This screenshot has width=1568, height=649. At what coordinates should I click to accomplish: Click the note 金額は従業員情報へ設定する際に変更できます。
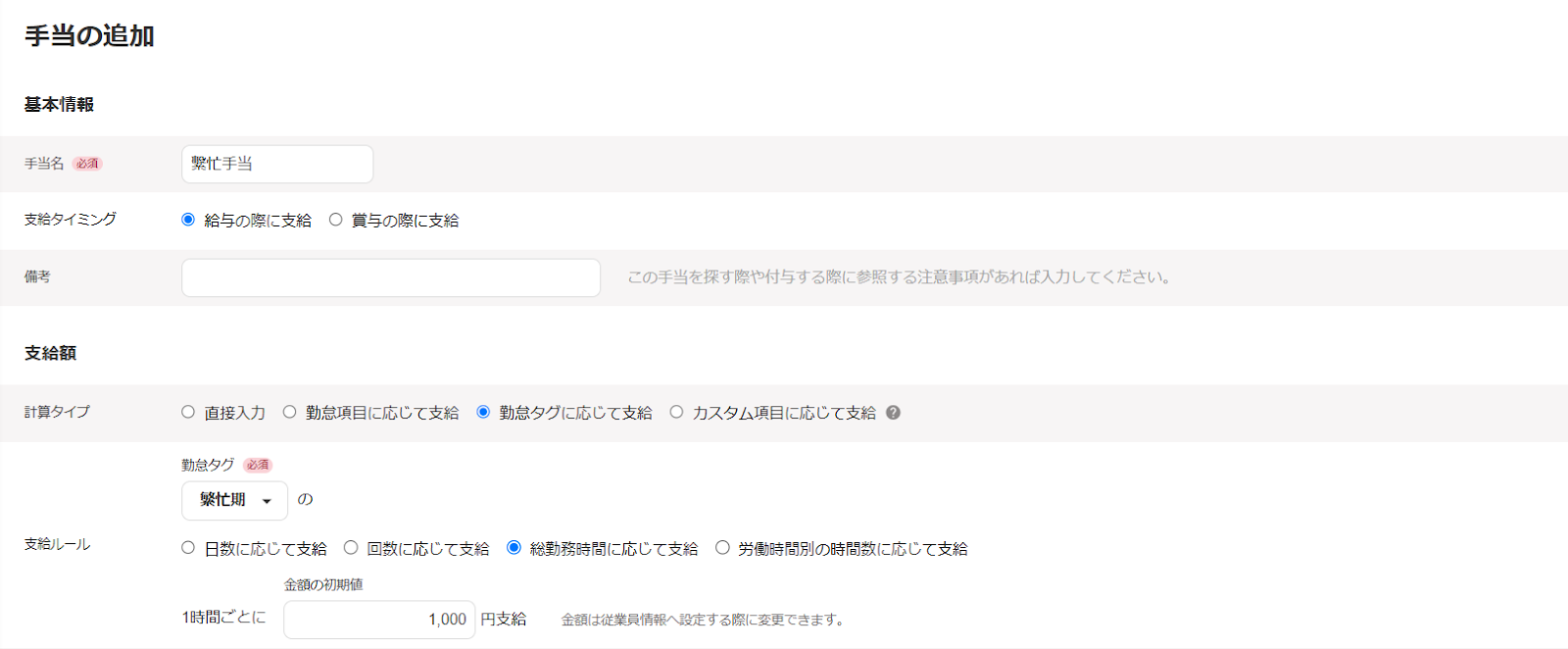tap(704, 620)
